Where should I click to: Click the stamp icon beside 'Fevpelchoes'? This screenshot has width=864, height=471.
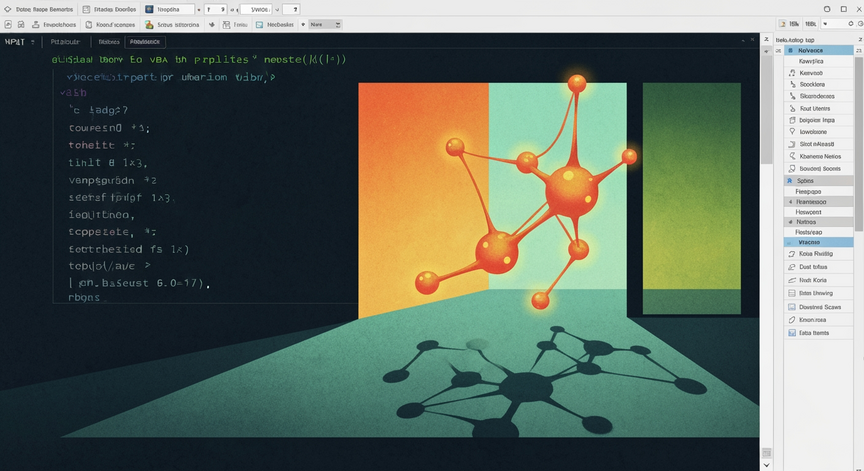36,24
